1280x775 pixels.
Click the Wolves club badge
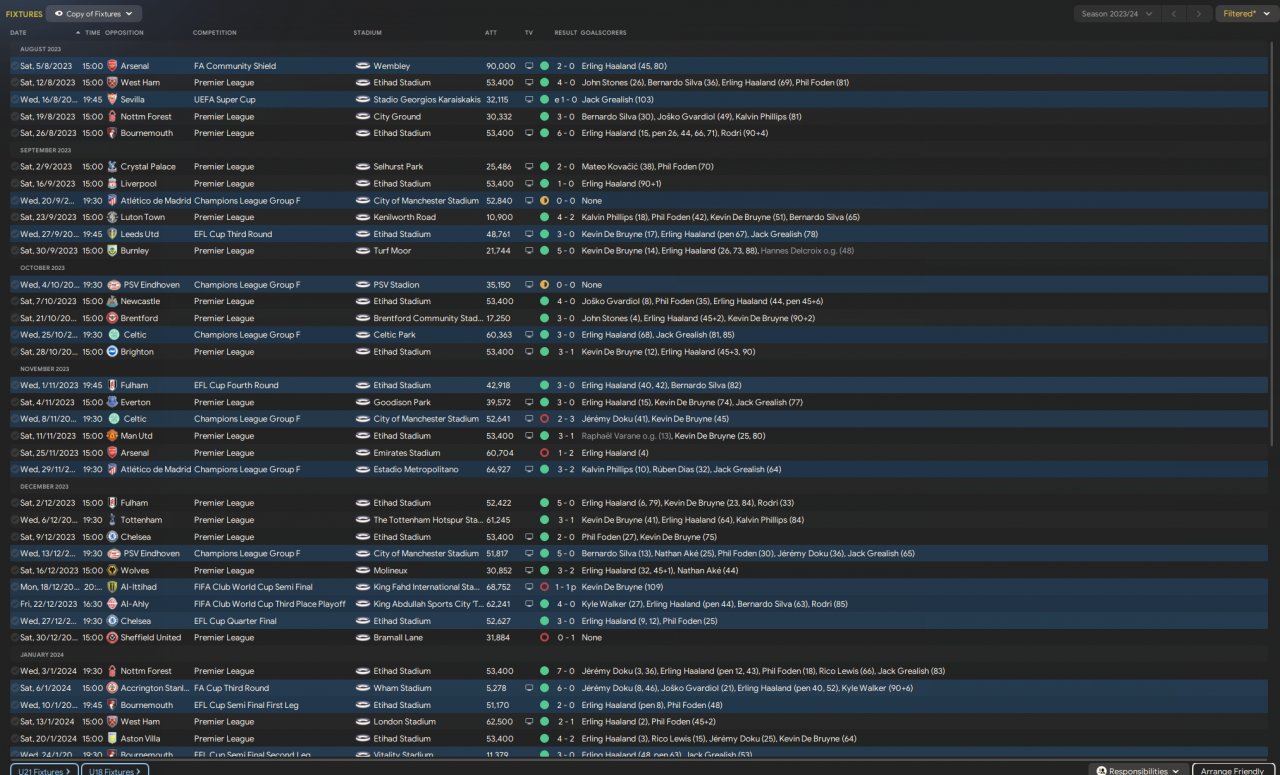point(113,570)
